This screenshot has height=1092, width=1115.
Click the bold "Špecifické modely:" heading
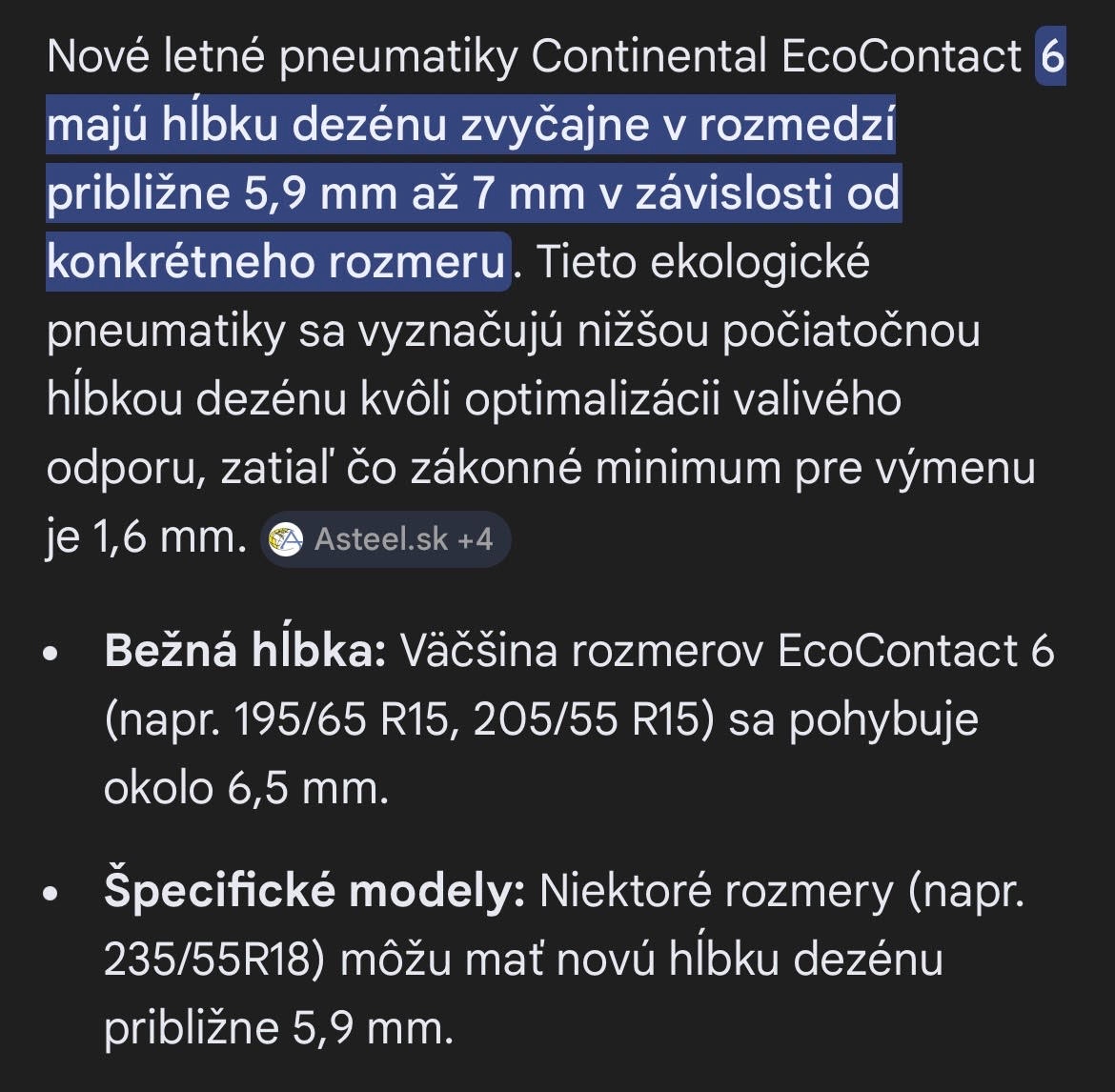coord(314,891)
